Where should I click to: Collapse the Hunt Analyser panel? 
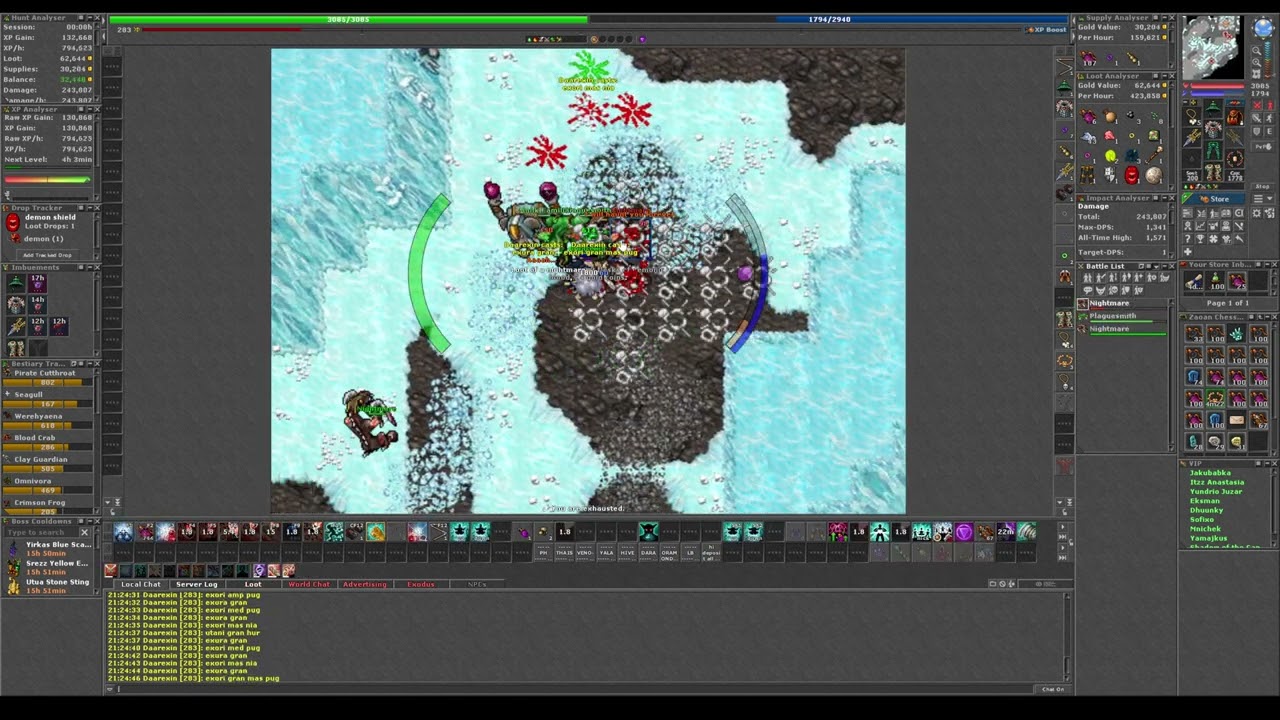click(90, 18)
